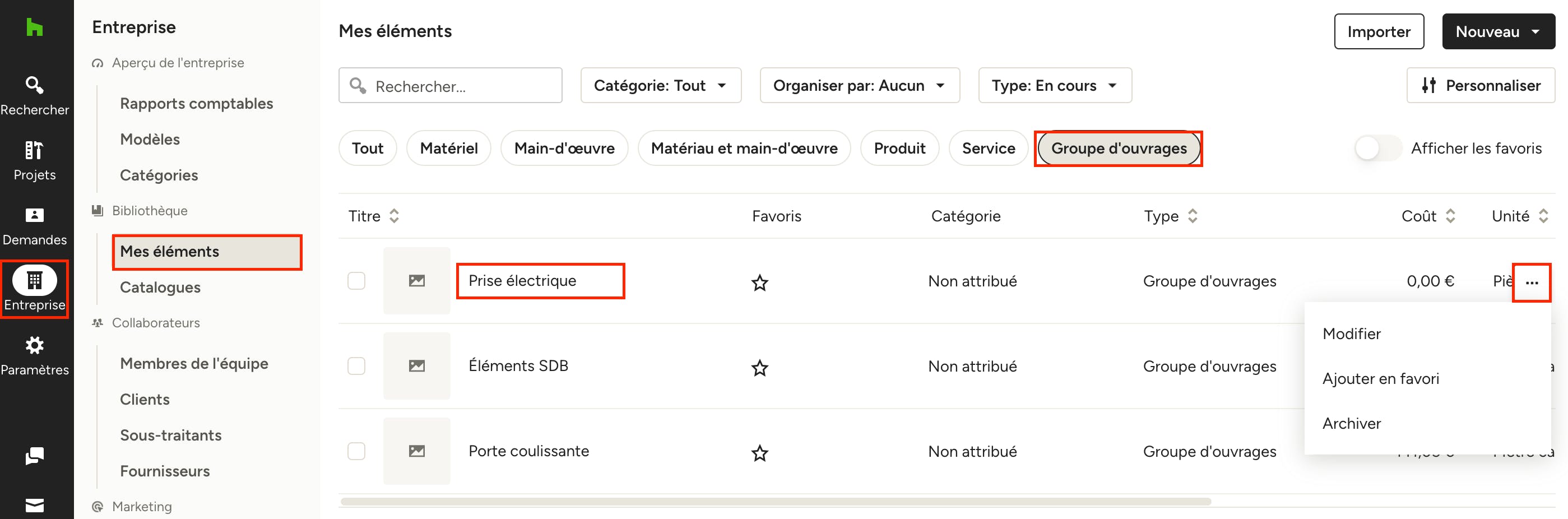Star Porte coulissante as favorite

[x=759, y=453]
